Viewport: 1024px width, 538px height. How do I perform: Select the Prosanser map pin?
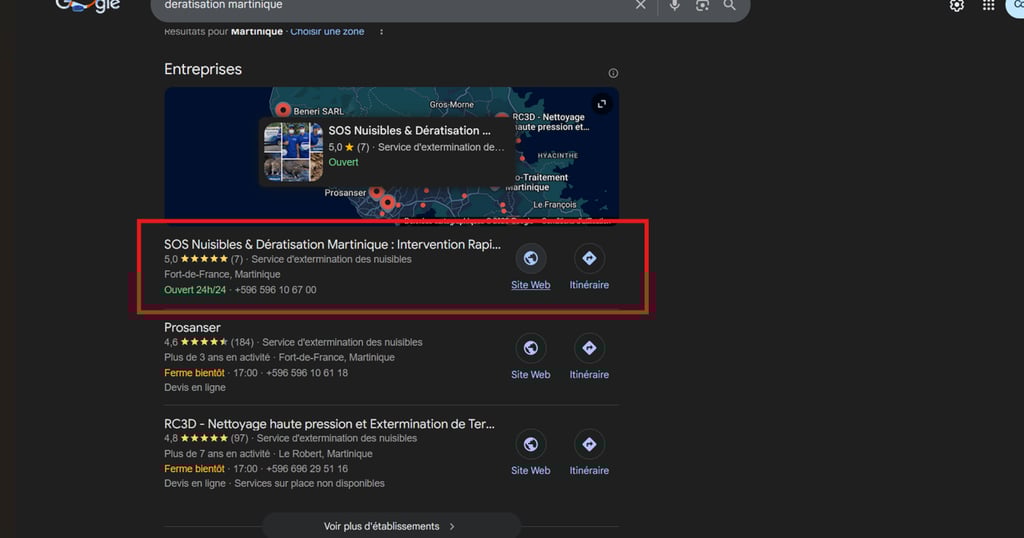[x=376, y=191]
